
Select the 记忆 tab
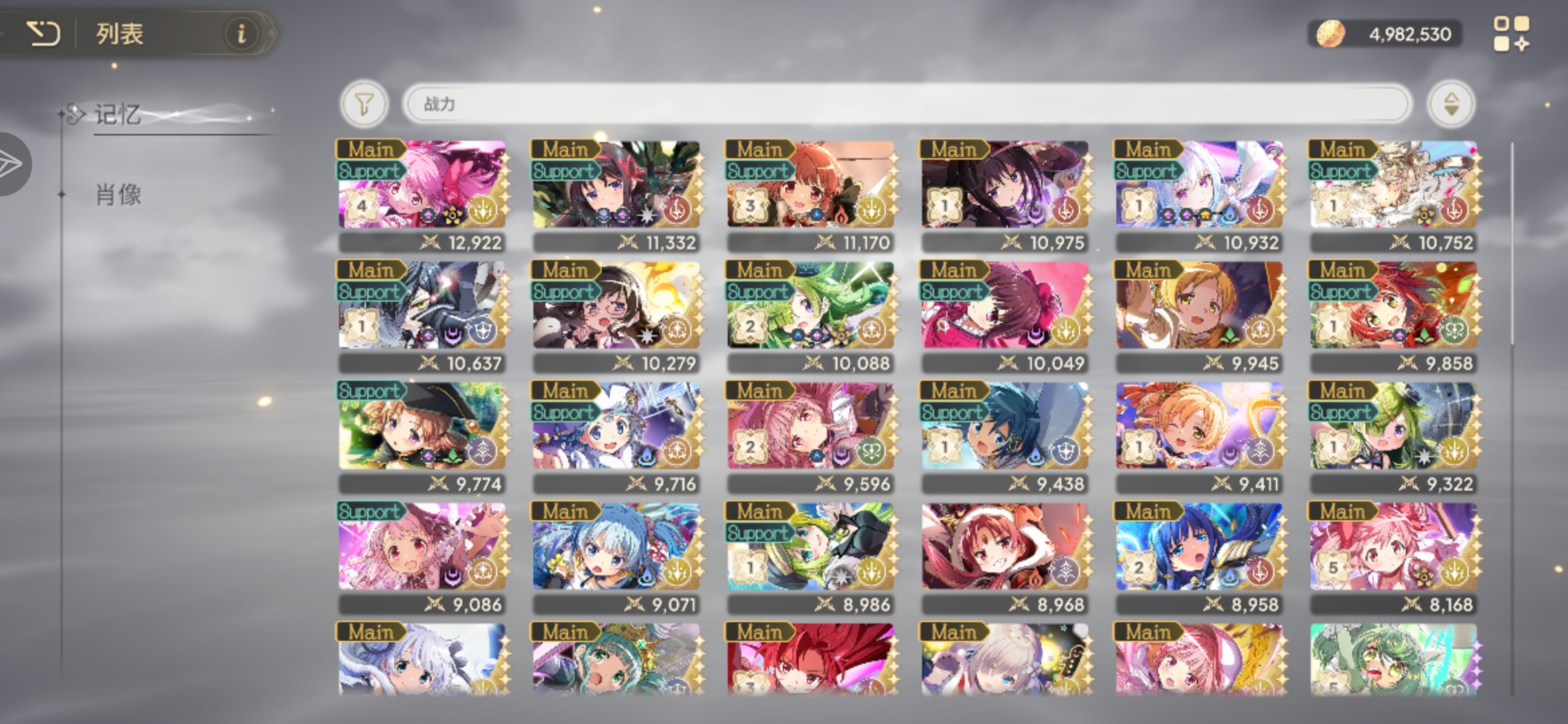coord(118,115)
